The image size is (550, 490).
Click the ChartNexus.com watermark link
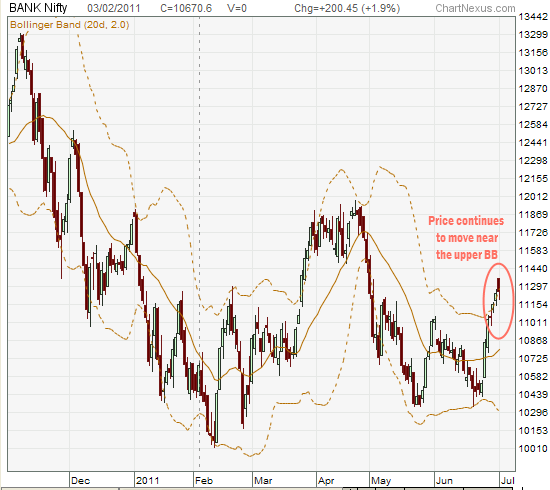(475, 8)
